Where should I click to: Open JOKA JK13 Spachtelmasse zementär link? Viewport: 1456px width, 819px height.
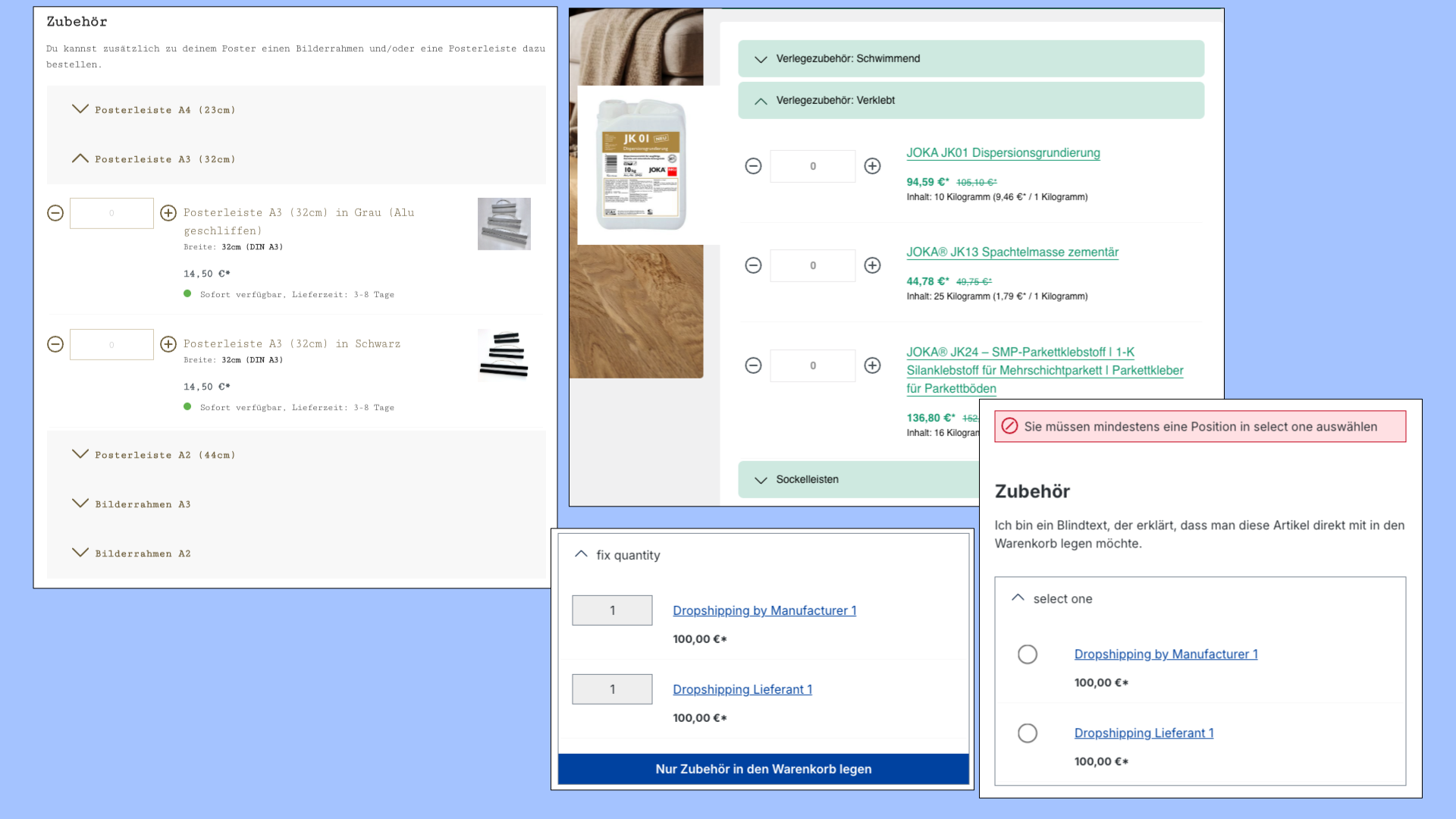1012,252
